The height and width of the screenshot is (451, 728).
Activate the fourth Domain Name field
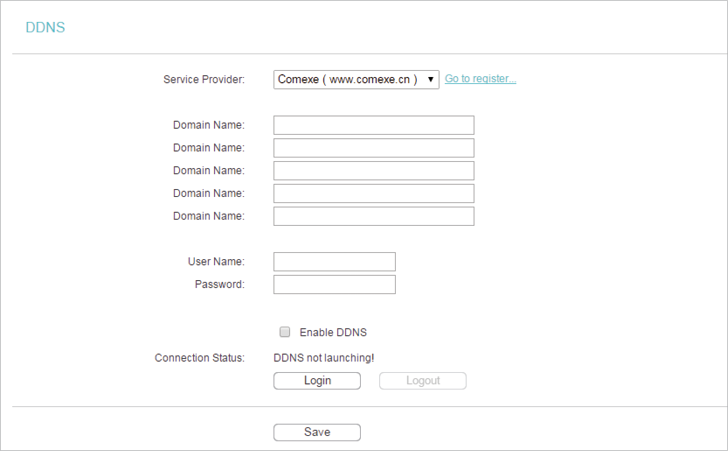point(374,193)
